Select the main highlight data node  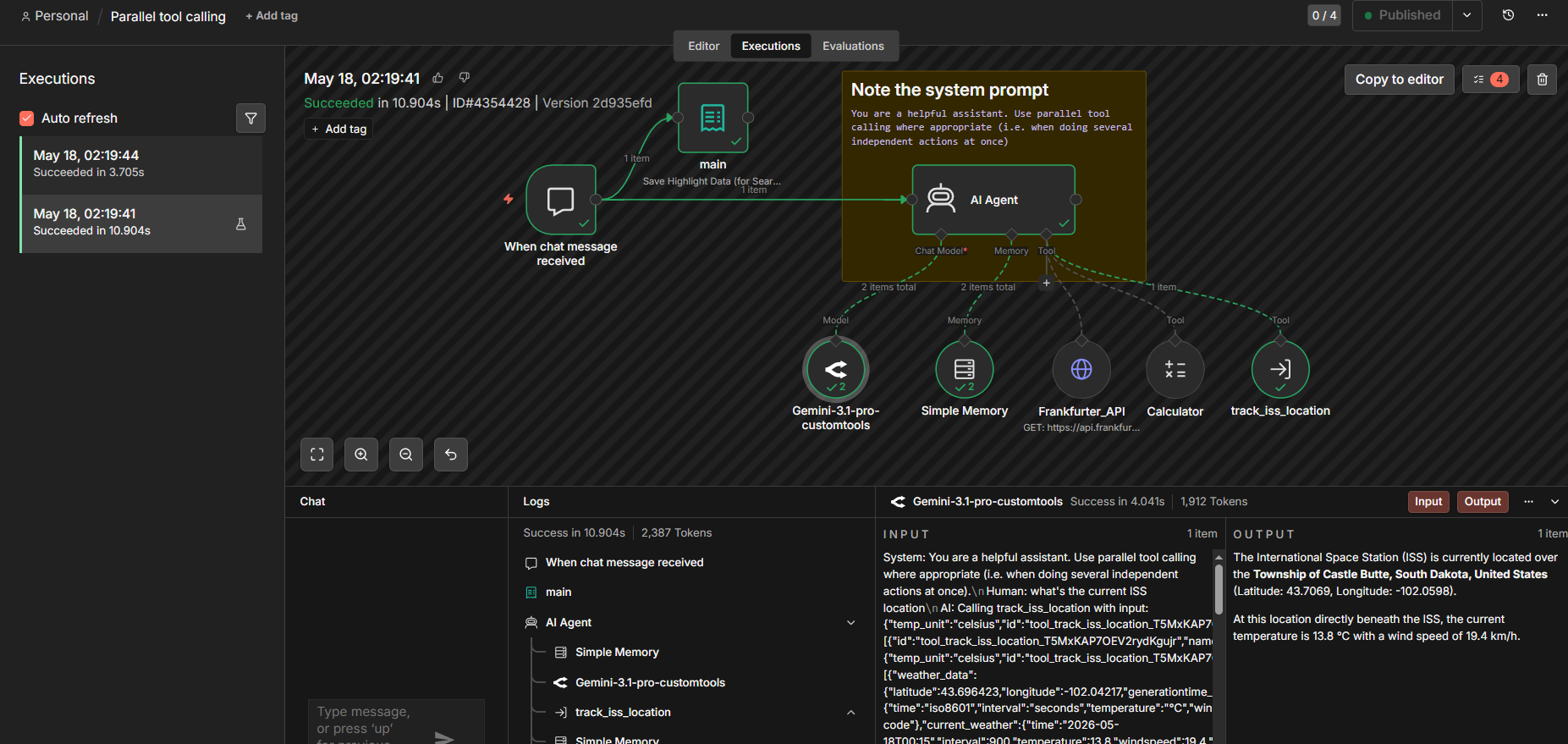click(x=712, y=118)
